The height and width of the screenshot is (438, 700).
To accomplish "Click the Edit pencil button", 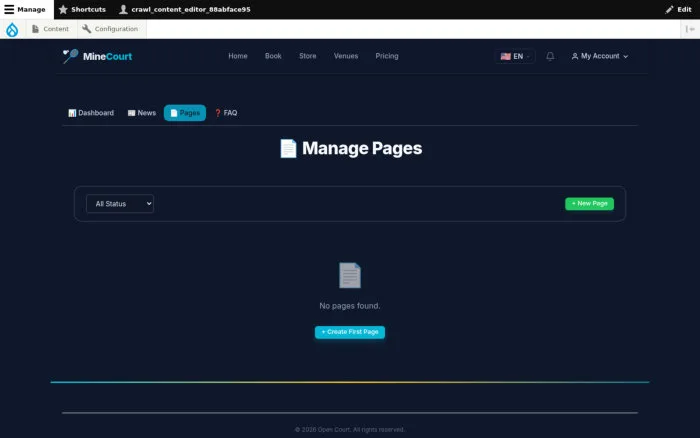I will (678, 9).
